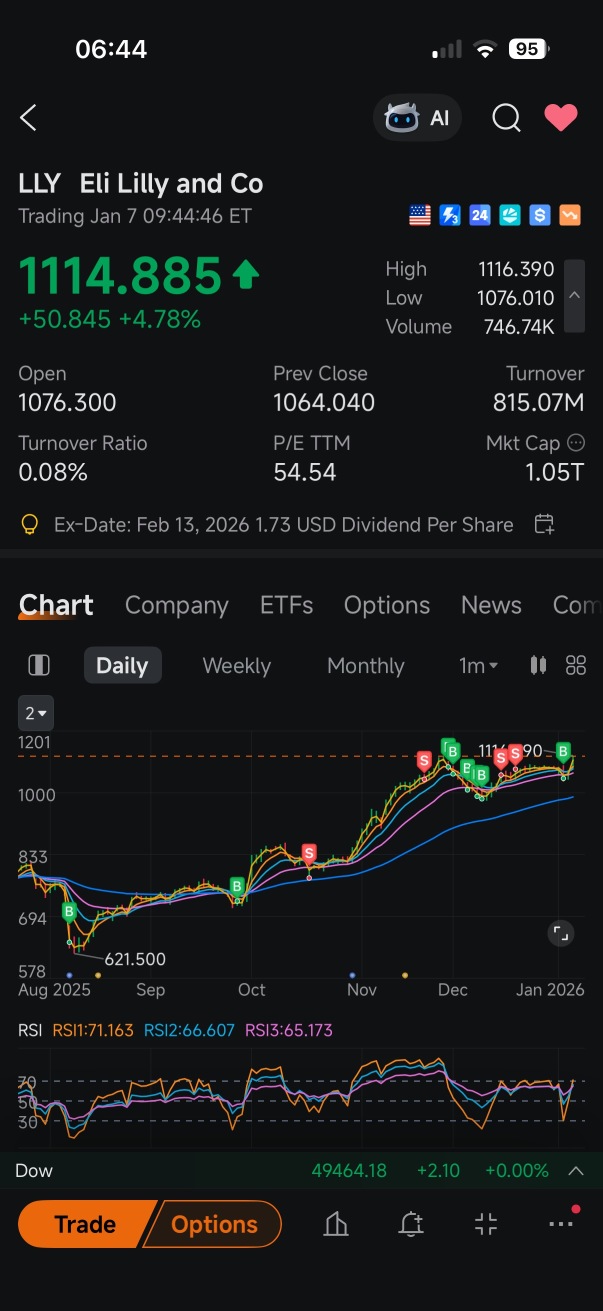Open the '2' indicator count dropdown

[36, 713]
